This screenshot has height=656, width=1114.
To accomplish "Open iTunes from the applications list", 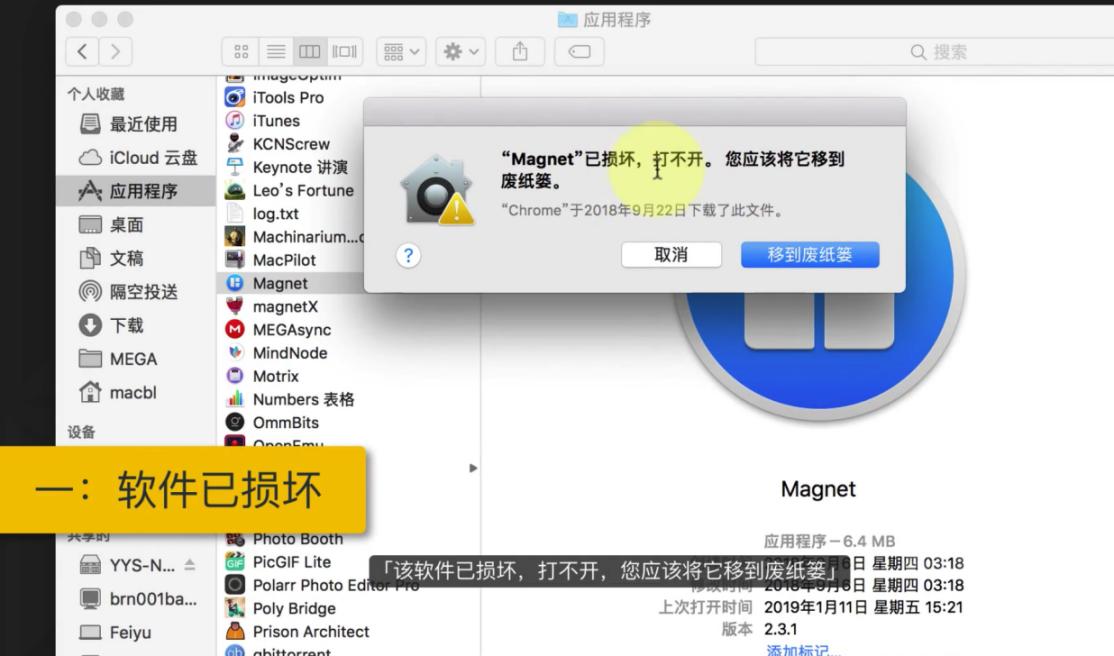I will (275, 120).
